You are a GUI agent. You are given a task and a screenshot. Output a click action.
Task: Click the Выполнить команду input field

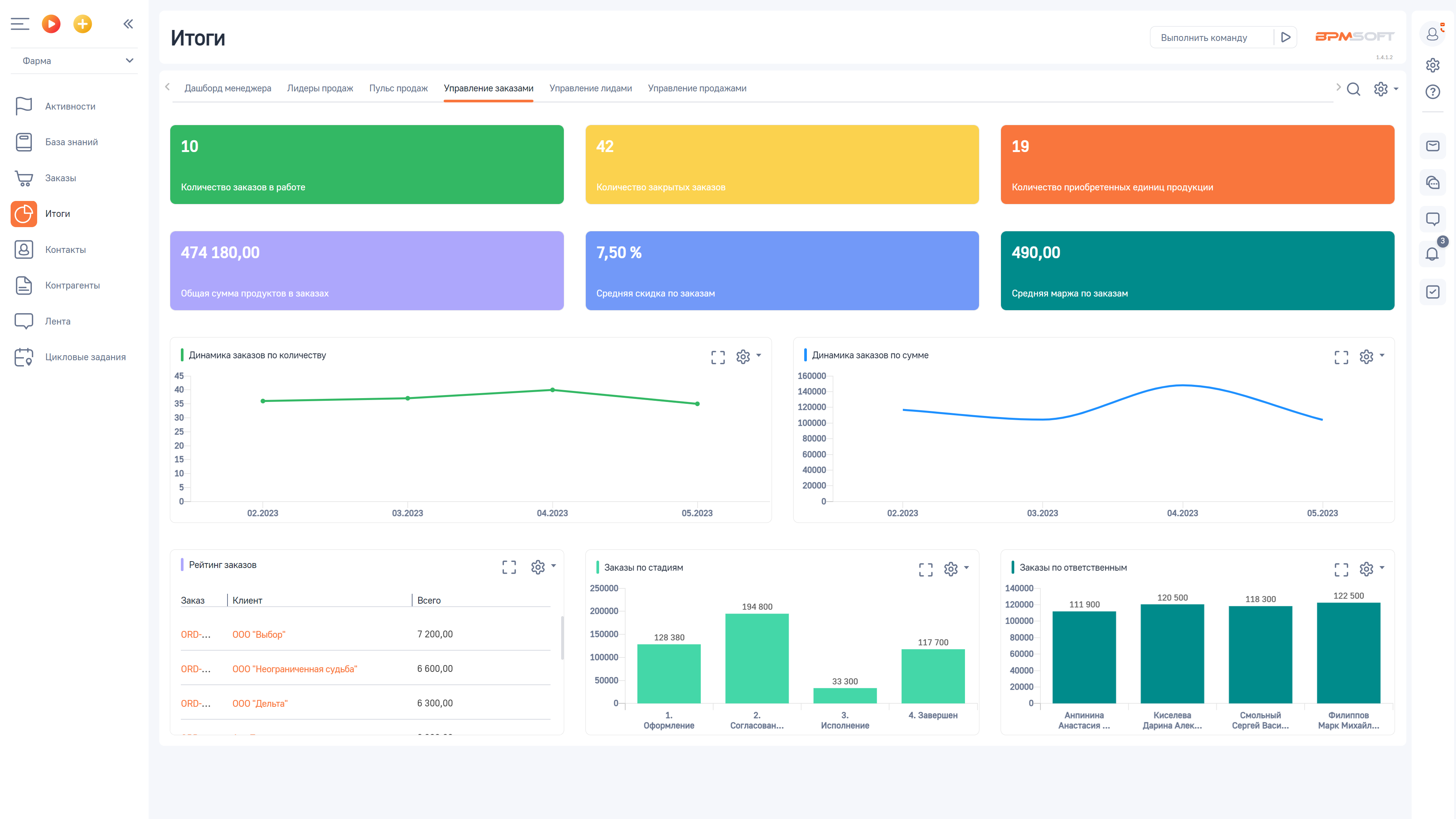1210,38
